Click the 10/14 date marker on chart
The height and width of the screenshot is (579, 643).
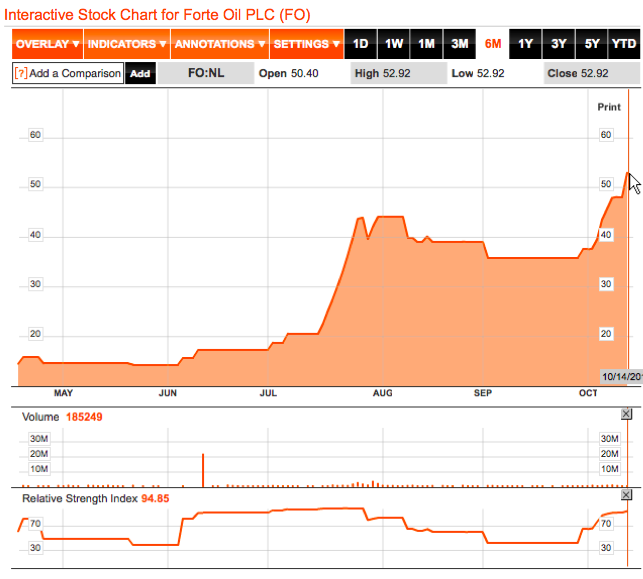click(x=621, y=376)
